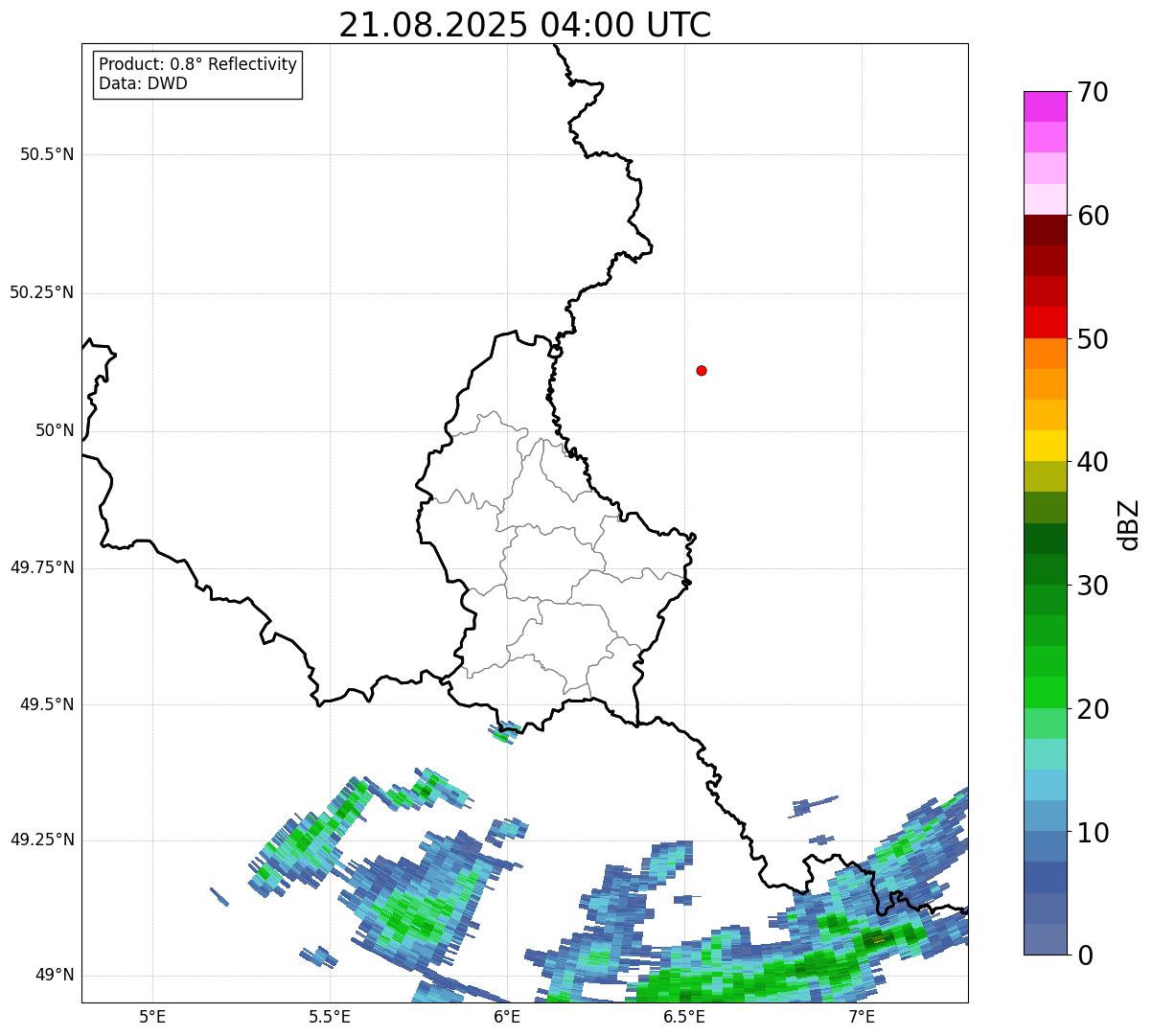Click the 50.25°N latitude label
The image size is (1152, 1036).
tap(42, 292)
